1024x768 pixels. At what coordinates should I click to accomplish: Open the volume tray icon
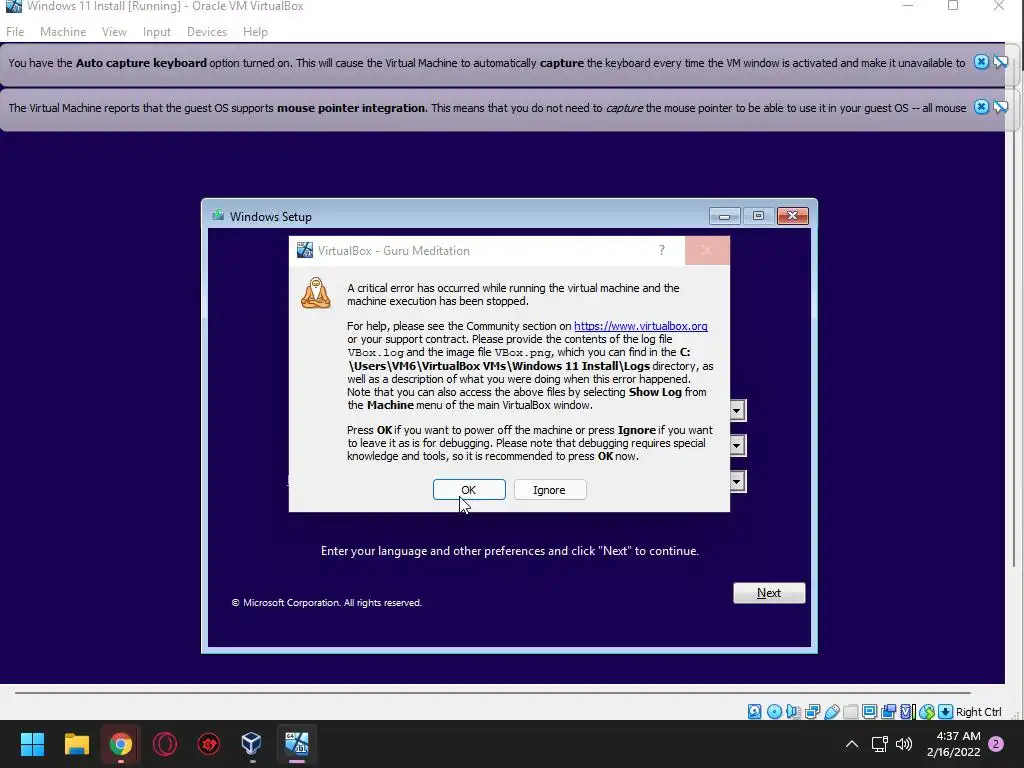pyautogui.click(x=904, y=744)
